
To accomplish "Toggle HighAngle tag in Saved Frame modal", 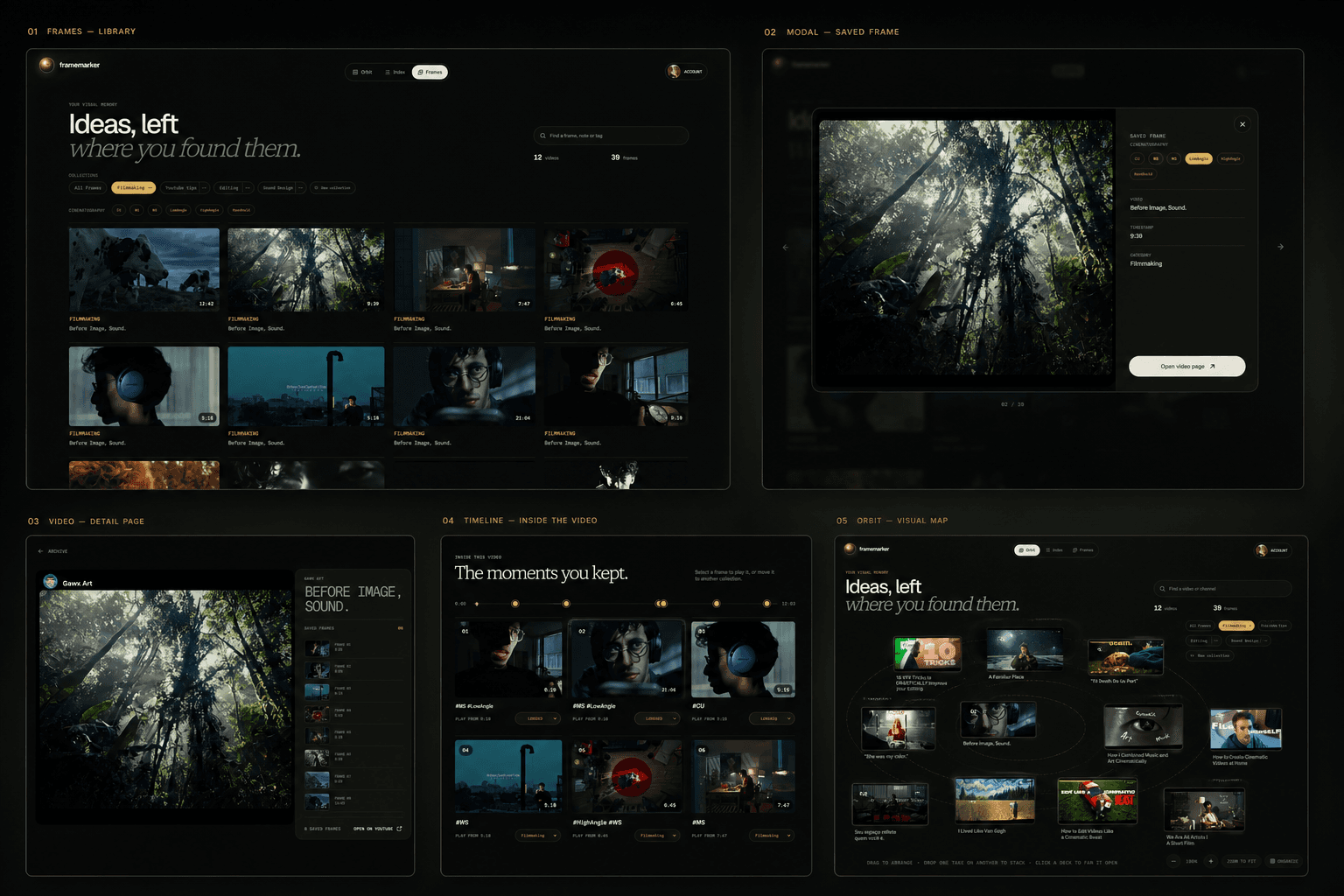I will 1230,158.
